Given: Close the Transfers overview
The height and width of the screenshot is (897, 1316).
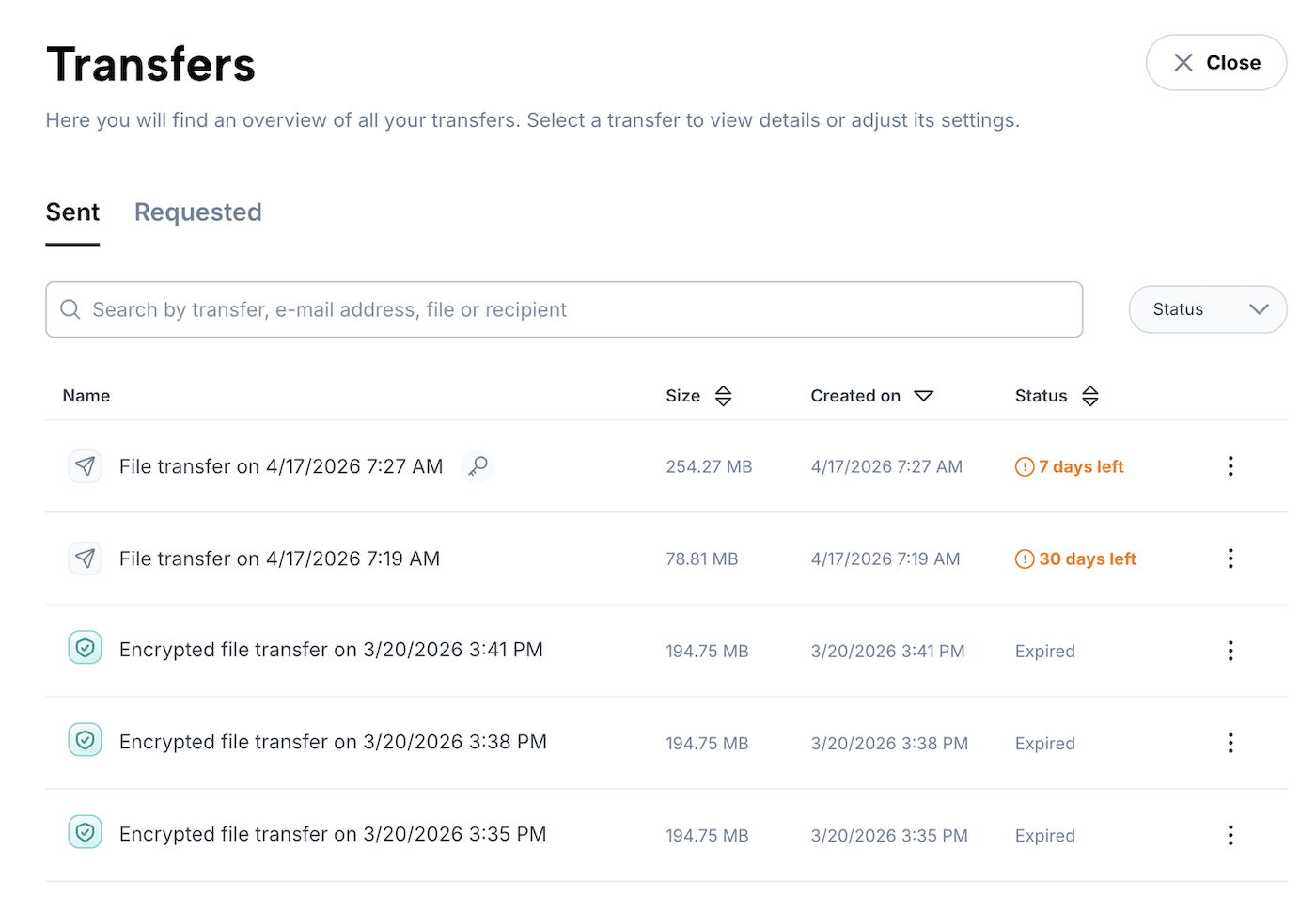Looking at the screenshot, I should click(1216, 63).
